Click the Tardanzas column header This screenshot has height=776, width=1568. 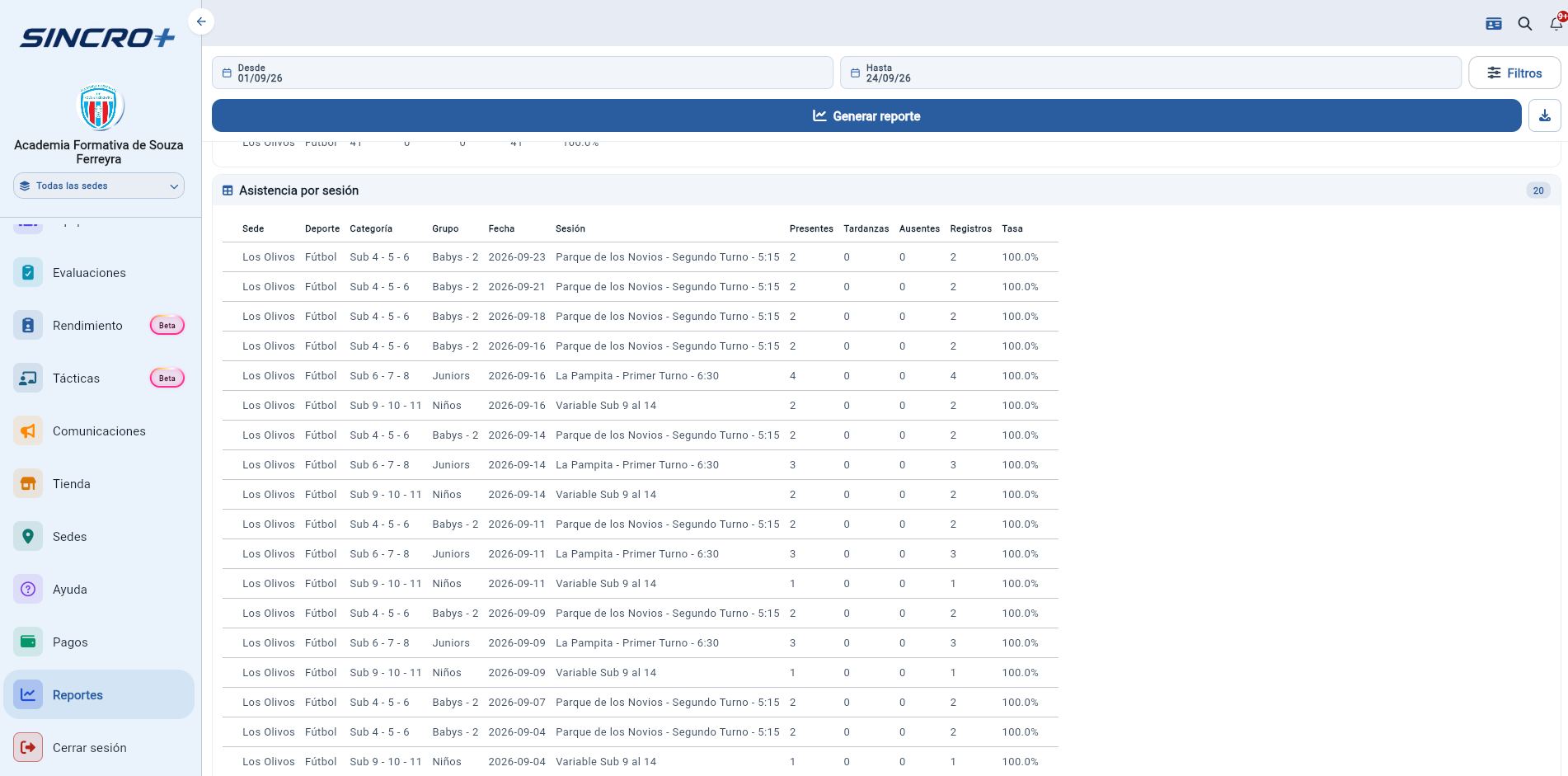point(866,228)
